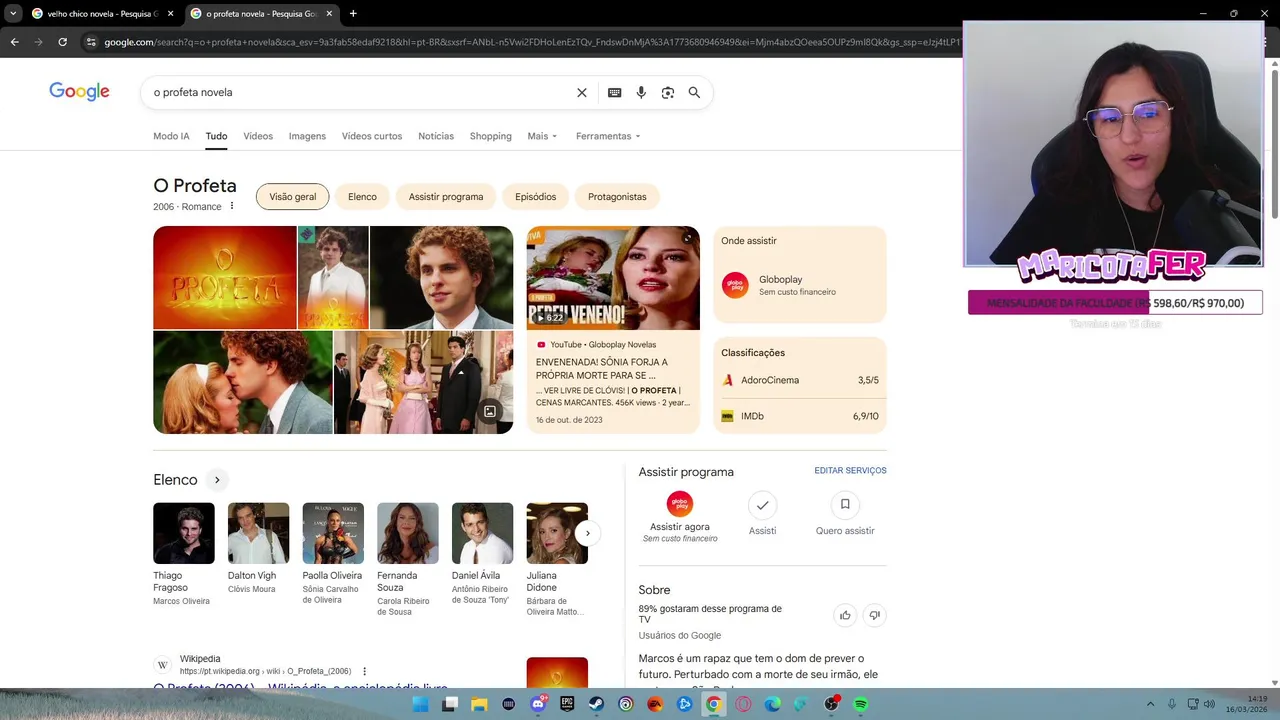Screen dimensions: 1280x720
Task: Open Google Lens image search
Action: click(668, 92)
